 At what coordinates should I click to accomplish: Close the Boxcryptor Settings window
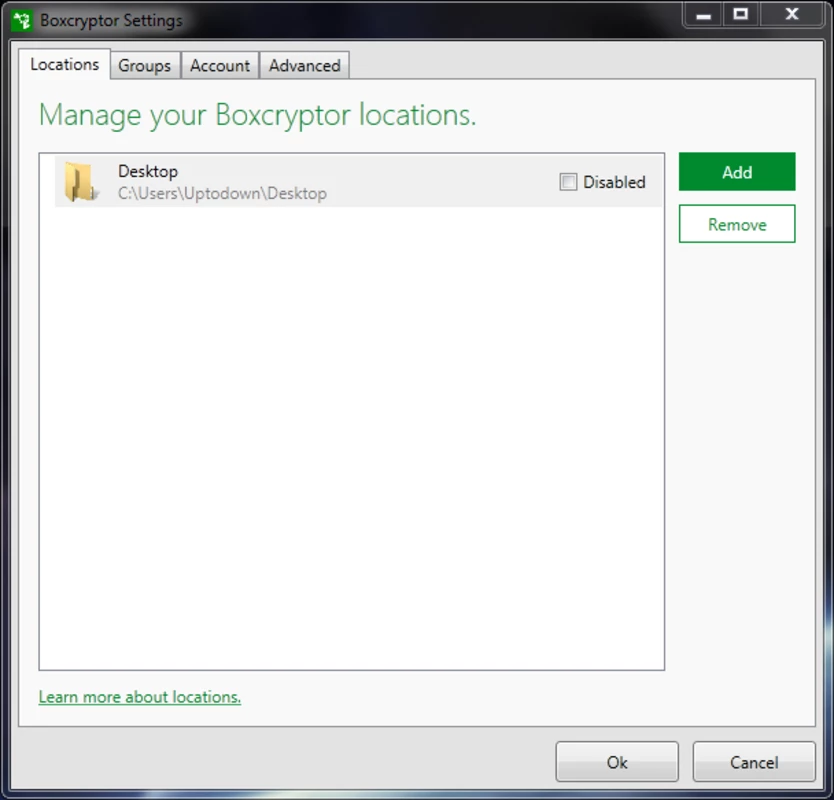tap(792, 15)
